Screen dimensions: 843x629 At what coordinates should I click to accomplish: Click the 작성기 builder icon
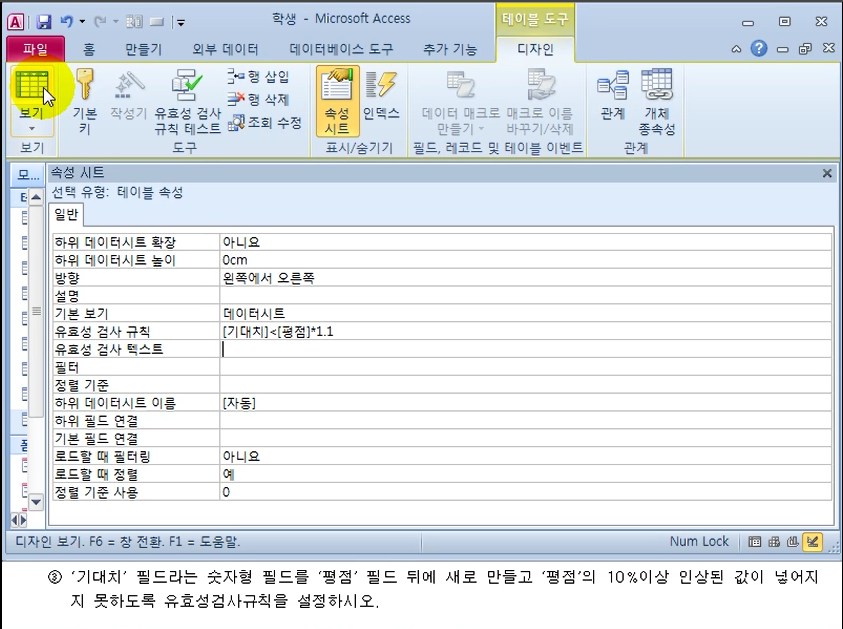tap(128, 96)
